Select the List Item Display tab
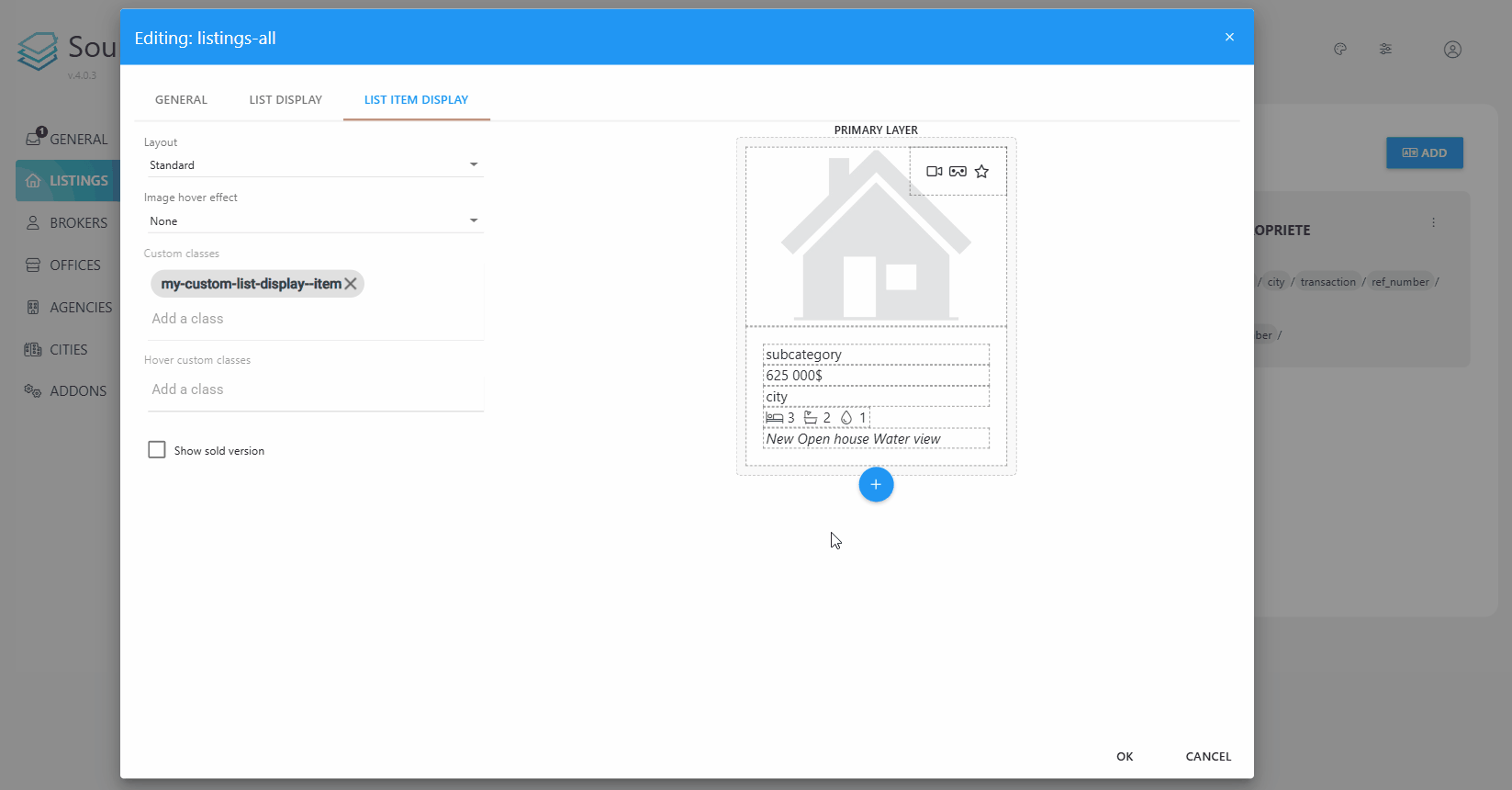Screen dimensions: 1512x790 (416, 99)
